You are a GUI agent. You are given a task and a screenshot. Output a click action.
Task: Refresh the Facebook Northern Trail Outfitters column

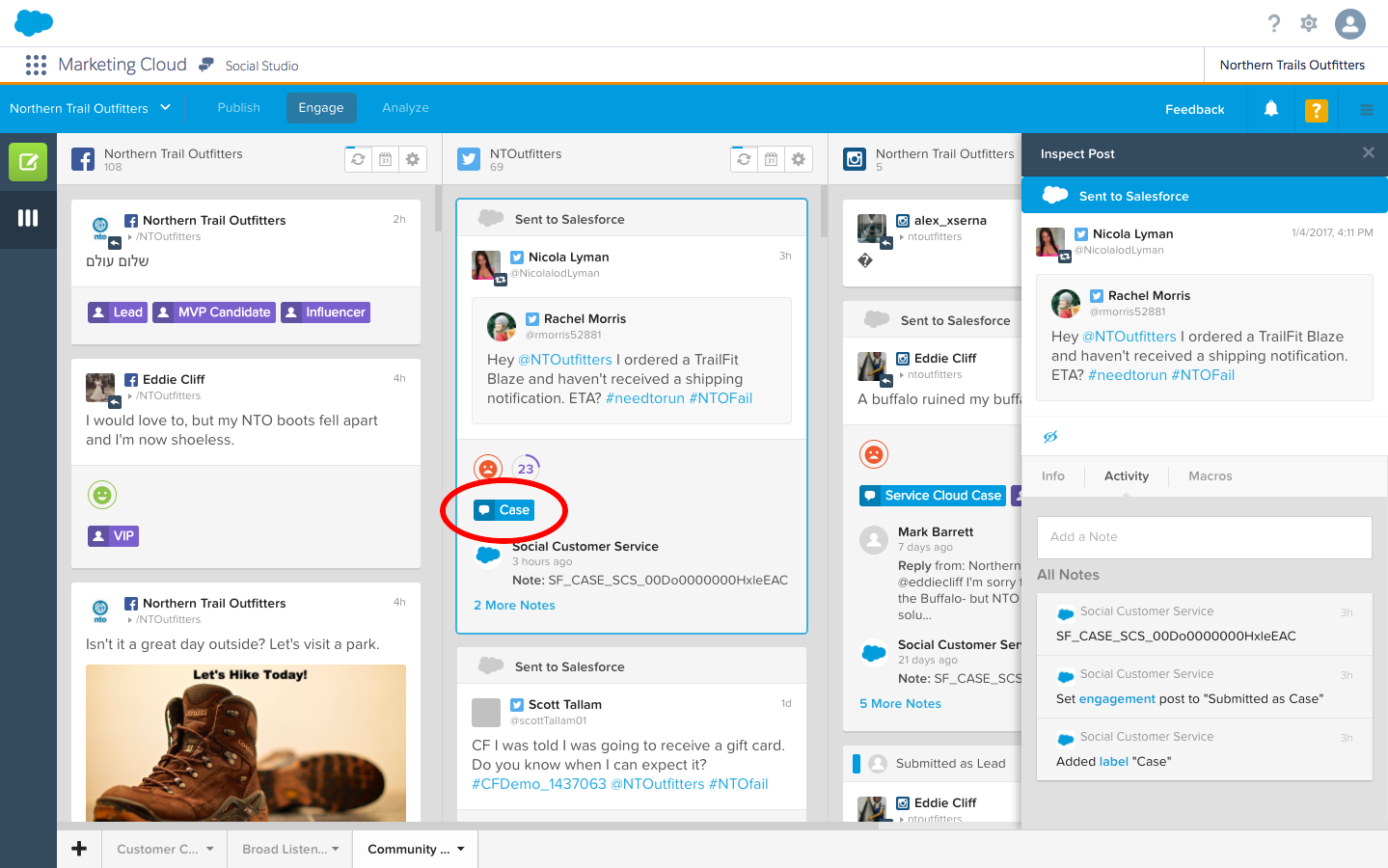[358, 159]
